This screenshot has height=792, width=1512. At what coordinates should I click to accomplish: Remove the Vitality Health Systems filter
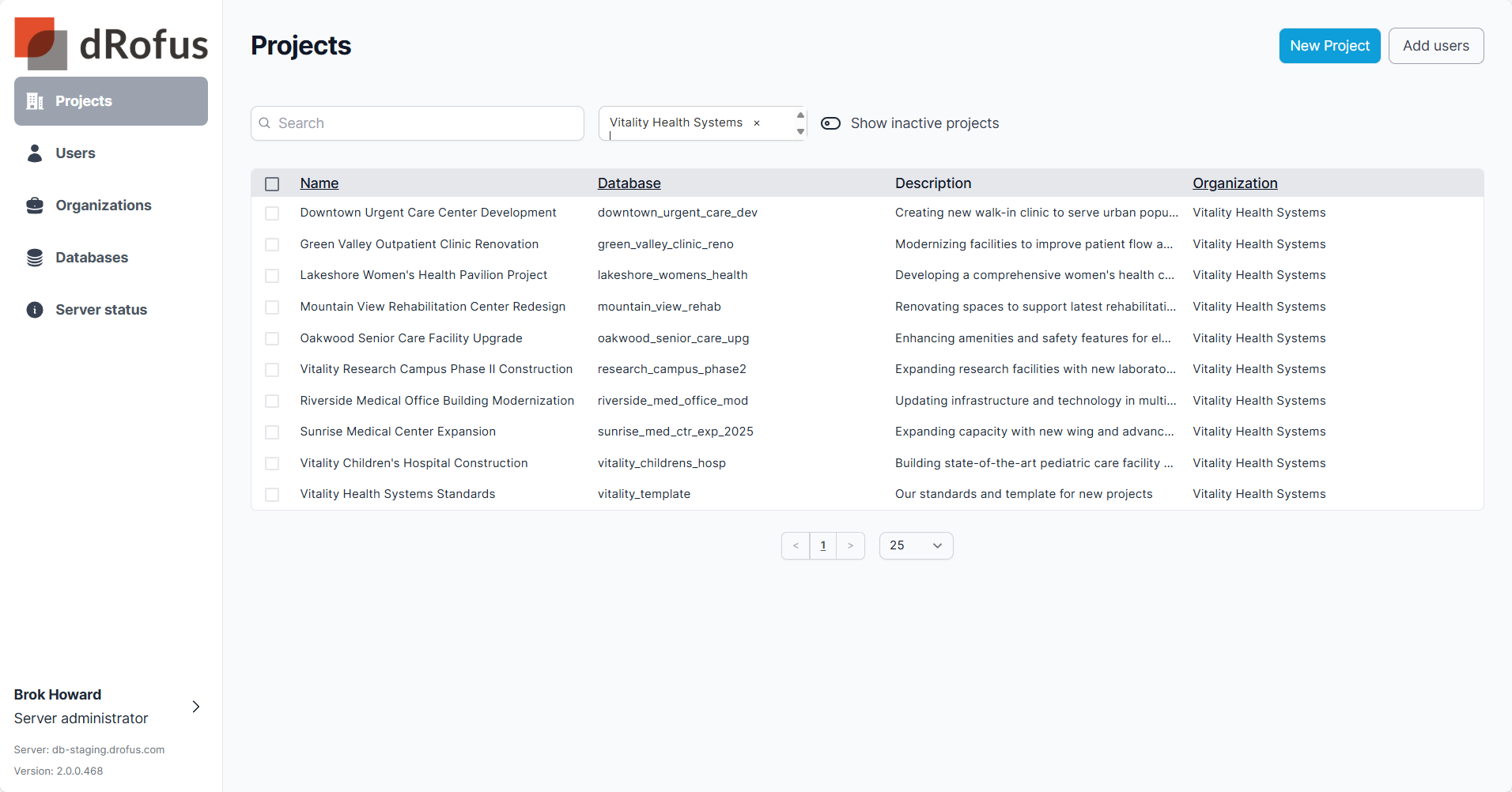click(x=757, y=123)
